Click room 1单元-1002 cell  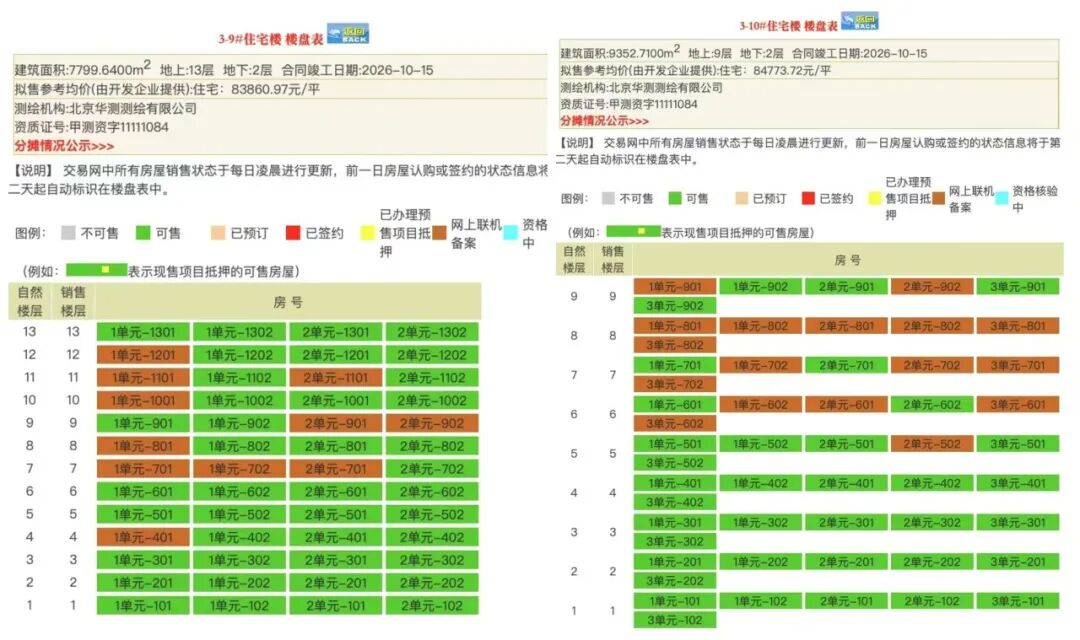tap(239, 400)
